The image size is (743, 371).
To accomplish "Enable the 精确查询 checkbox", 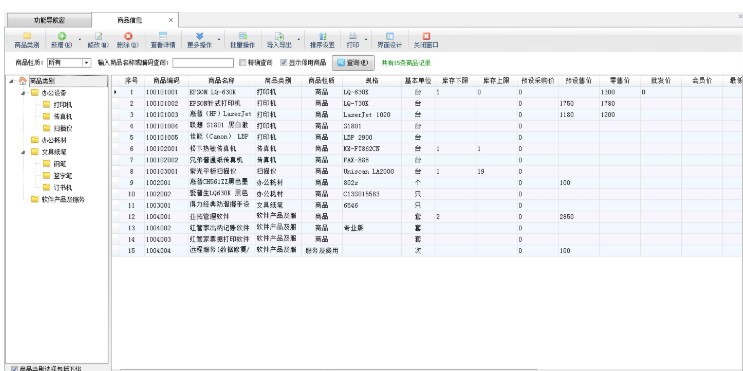I will click(x=242, y=63).
